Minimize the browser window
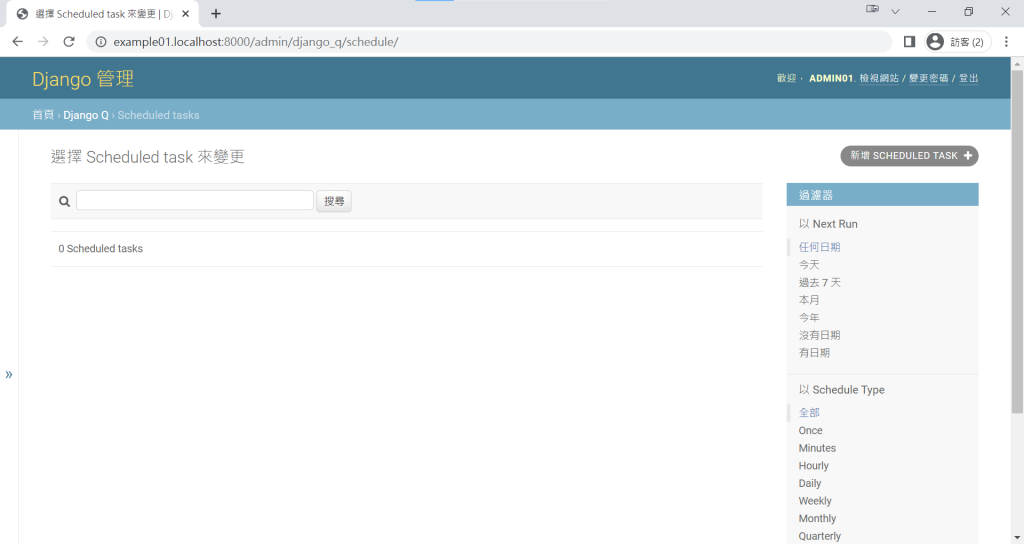This screenshot has width=1024, height=544. pos(932,11)
